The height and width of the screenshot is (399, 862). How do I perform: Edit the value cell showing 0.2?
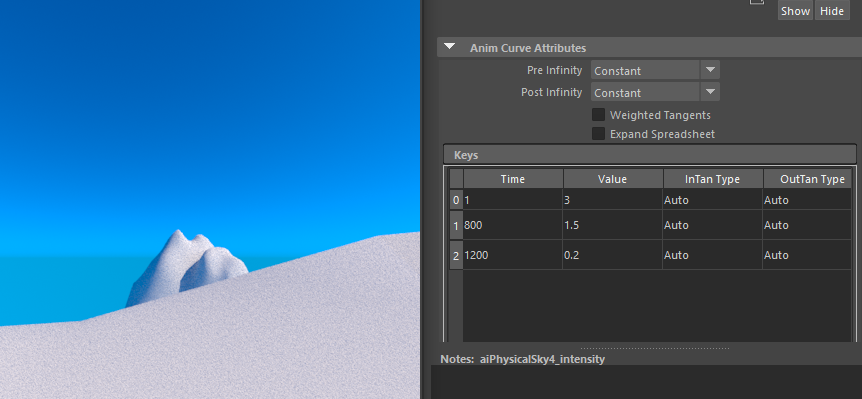point(612,255)
